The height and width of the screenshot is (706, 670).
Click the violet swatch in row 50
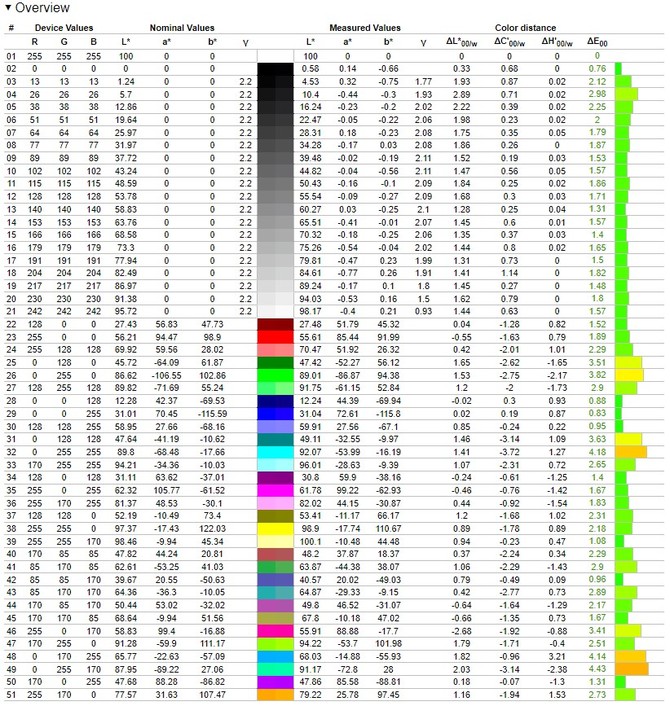(x=275, y=682)
